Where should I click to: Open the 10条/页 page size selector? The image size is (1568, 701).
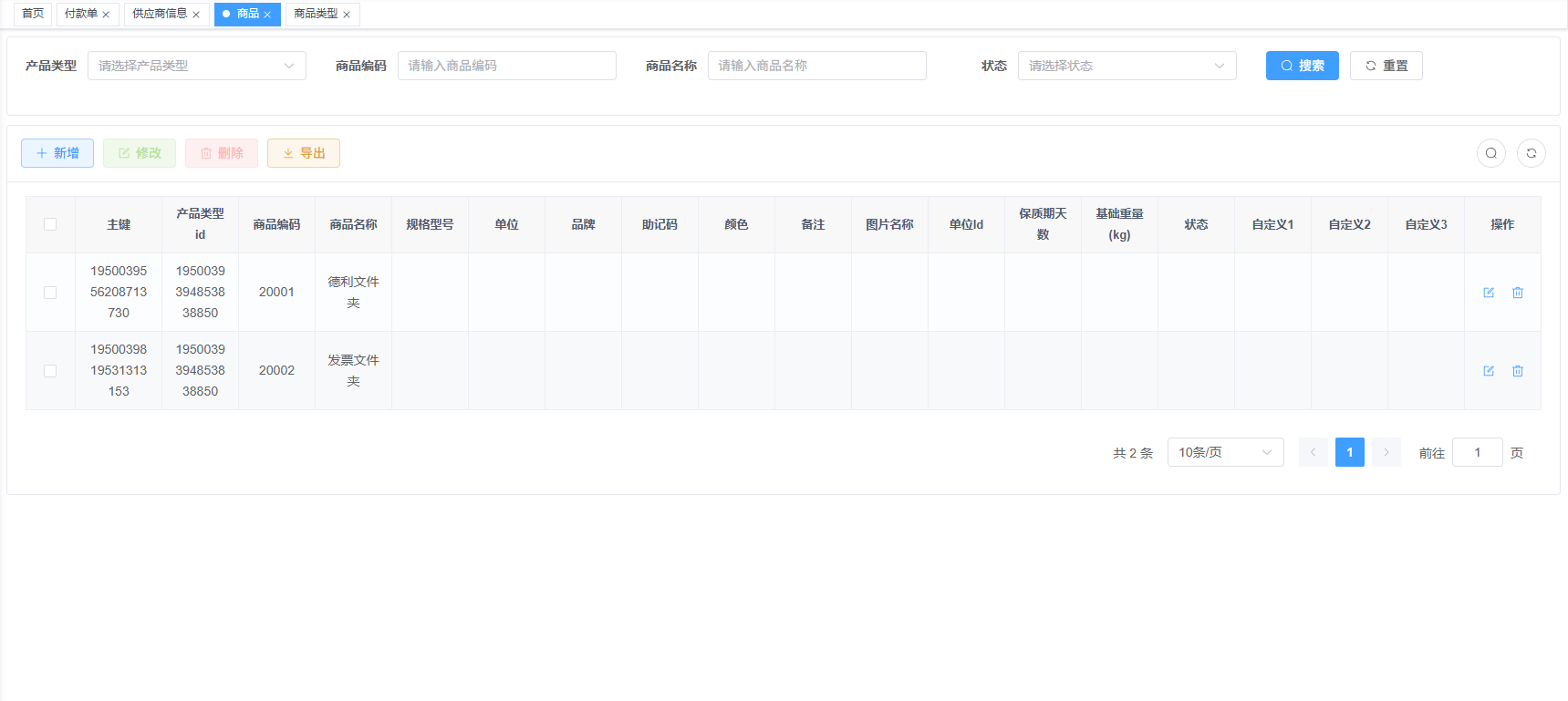point(1224,452)
